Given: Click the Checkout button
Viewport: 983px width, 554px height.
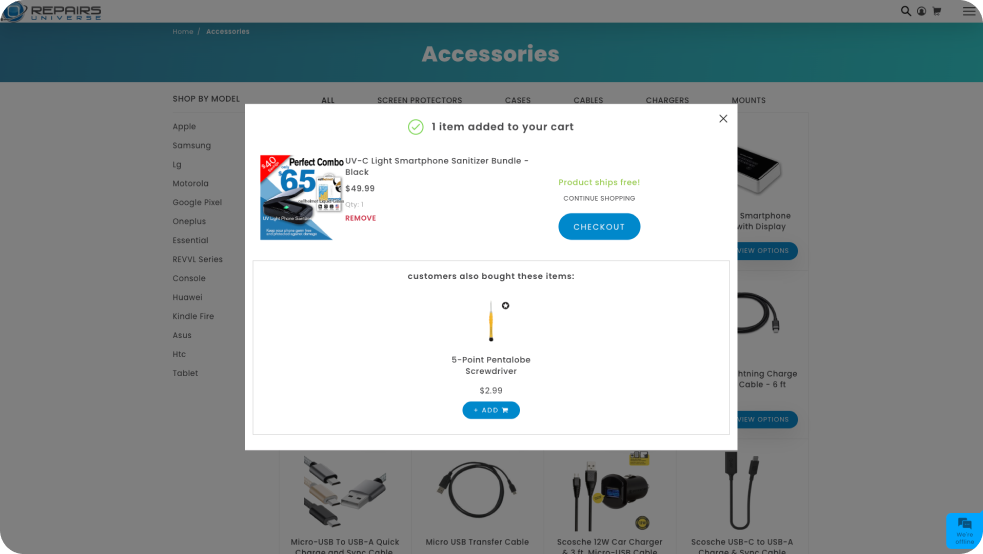Looking at the screenshot, I should (x=599, y=226).
